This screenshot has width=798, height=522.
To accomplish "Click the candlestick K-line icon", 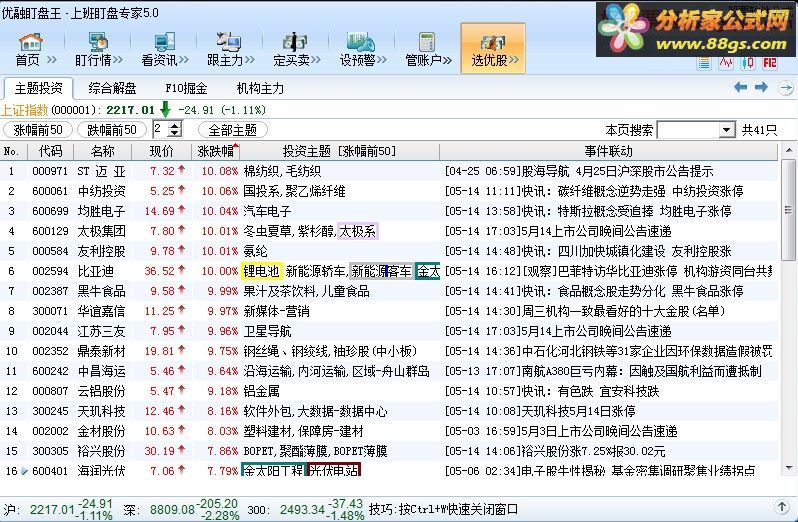I will [x=748, y=63].
